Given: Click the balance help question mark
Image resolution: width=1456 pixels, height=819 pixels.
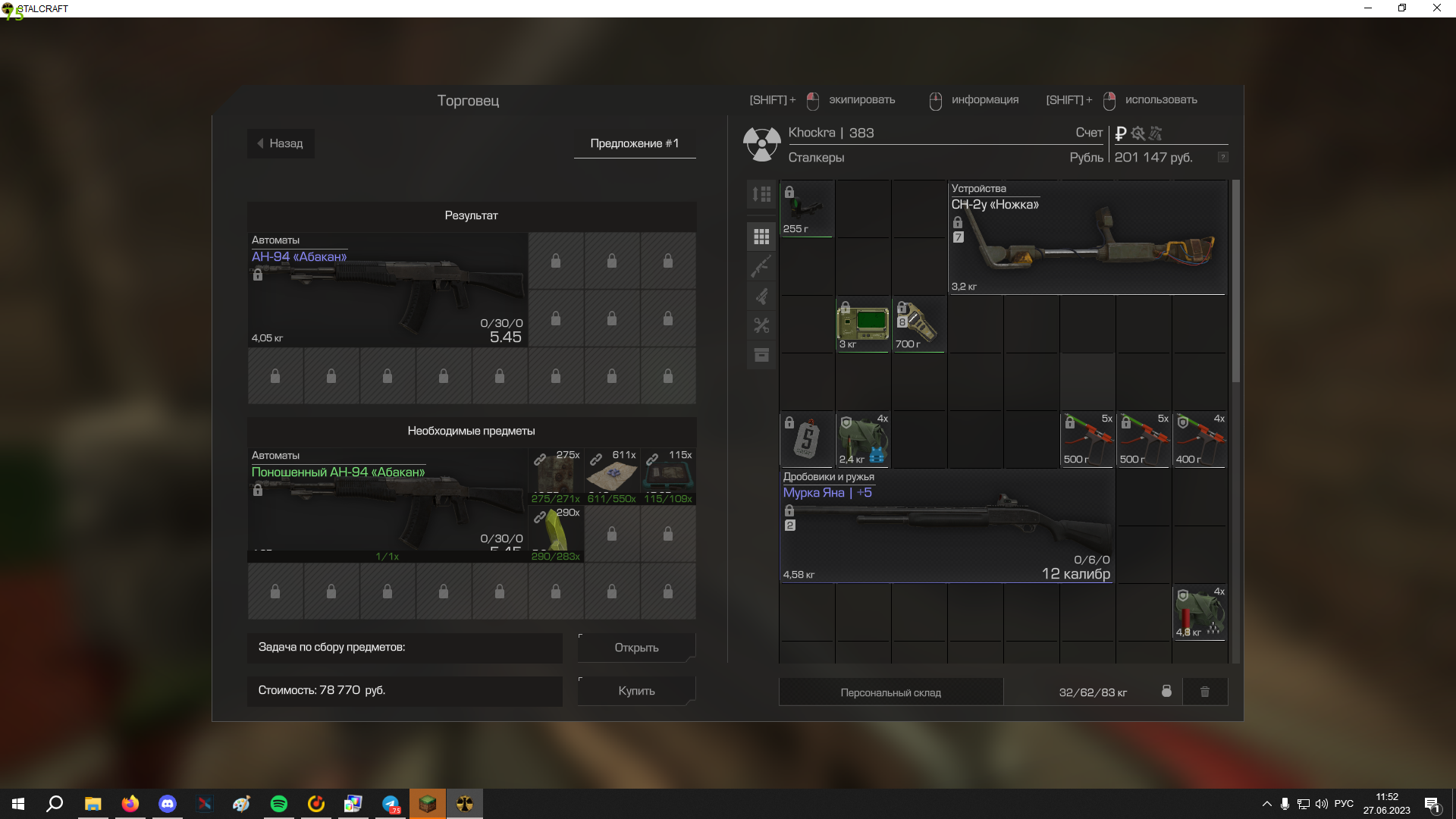Looking at the screenshot, I should pos(1222,157).
